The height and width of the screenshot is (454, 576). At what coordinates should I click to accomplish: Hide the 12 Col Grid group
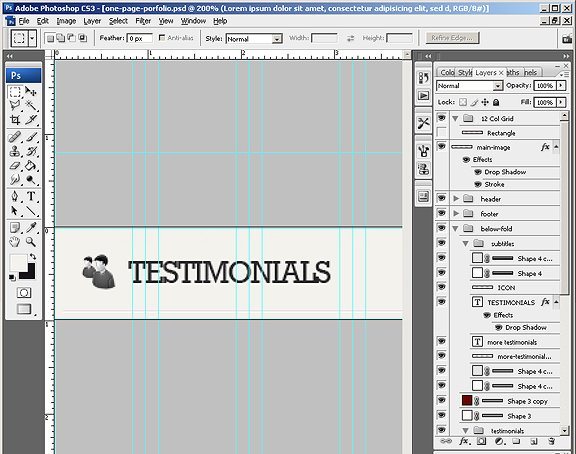(x=442, y=118)
